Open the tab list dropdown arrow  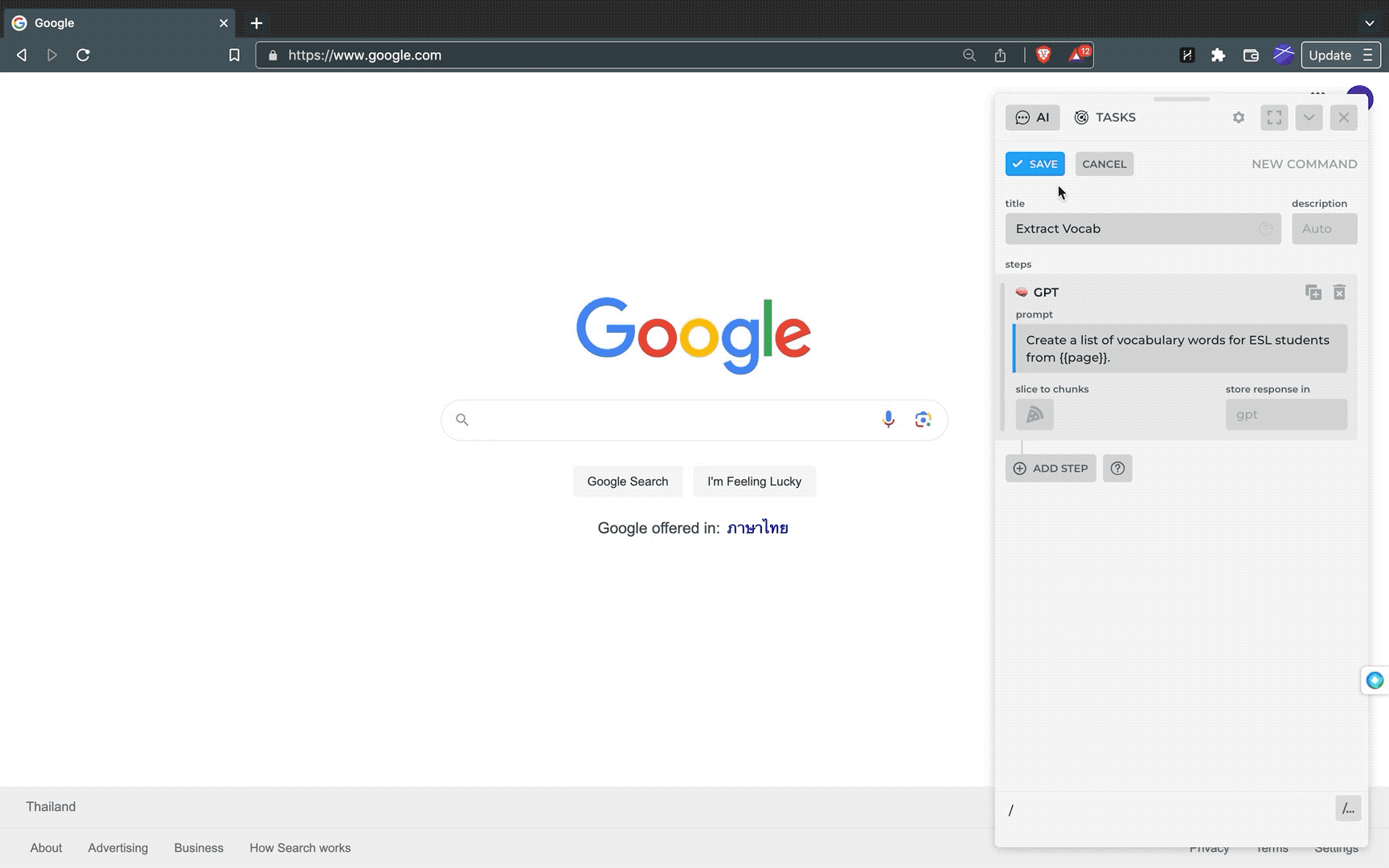1370,23
